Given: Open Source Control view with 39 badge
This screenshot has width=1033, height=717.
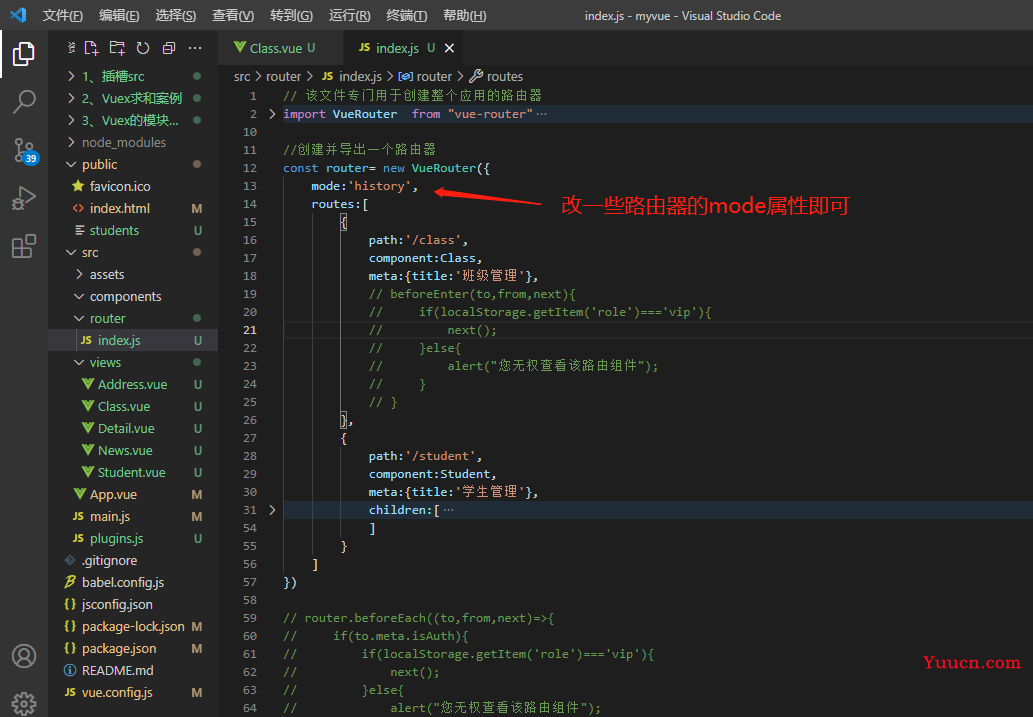Looking at the screenshot, I should (25, 151).
